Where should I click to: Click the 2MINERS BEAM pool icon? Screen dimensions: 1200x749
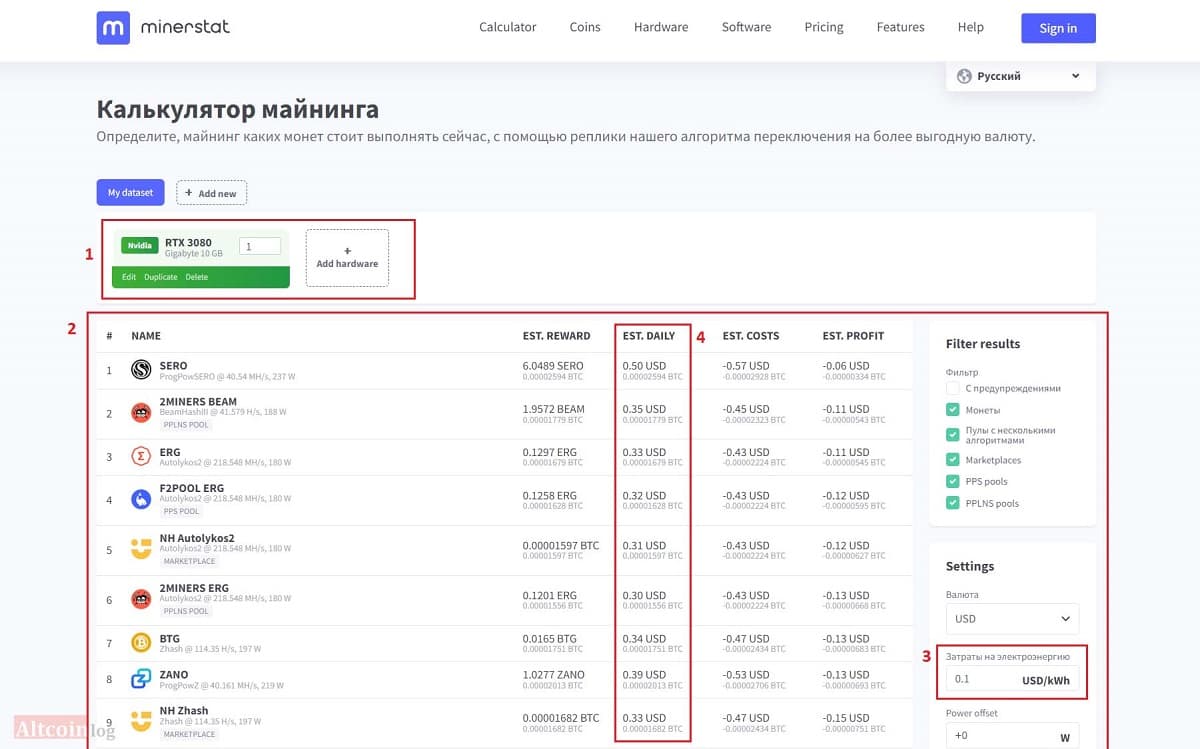tap(141, 413)
